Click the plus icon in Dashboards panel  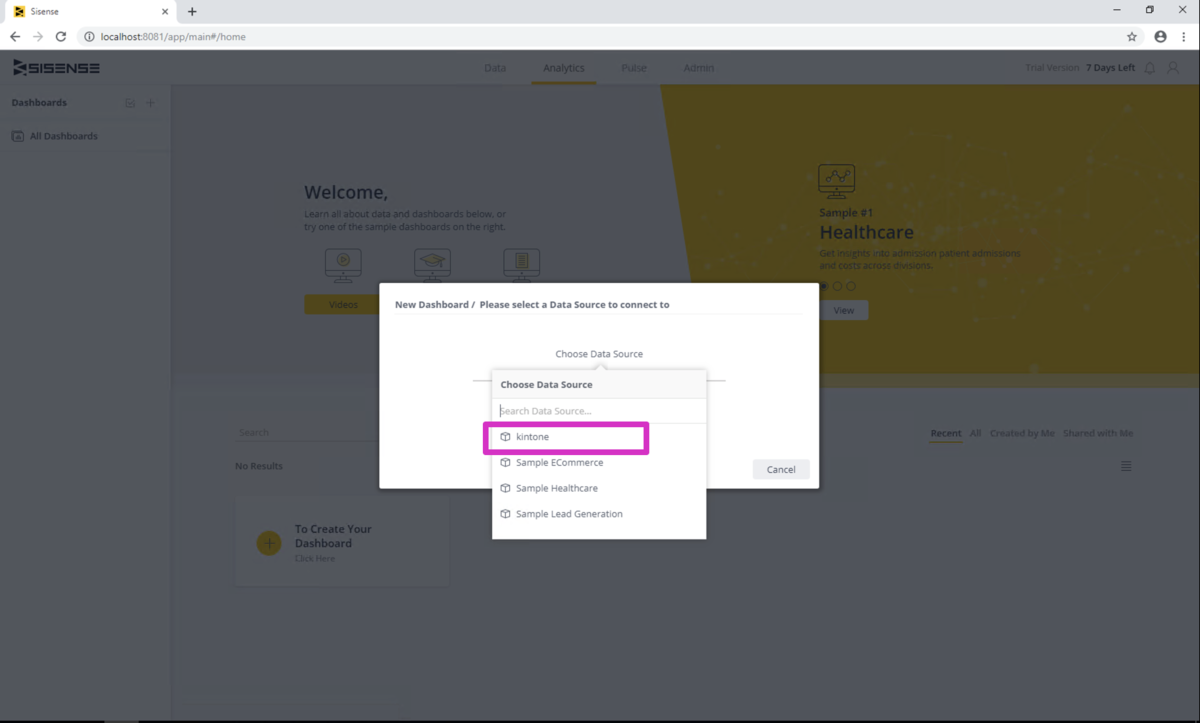tap(151, 103)
